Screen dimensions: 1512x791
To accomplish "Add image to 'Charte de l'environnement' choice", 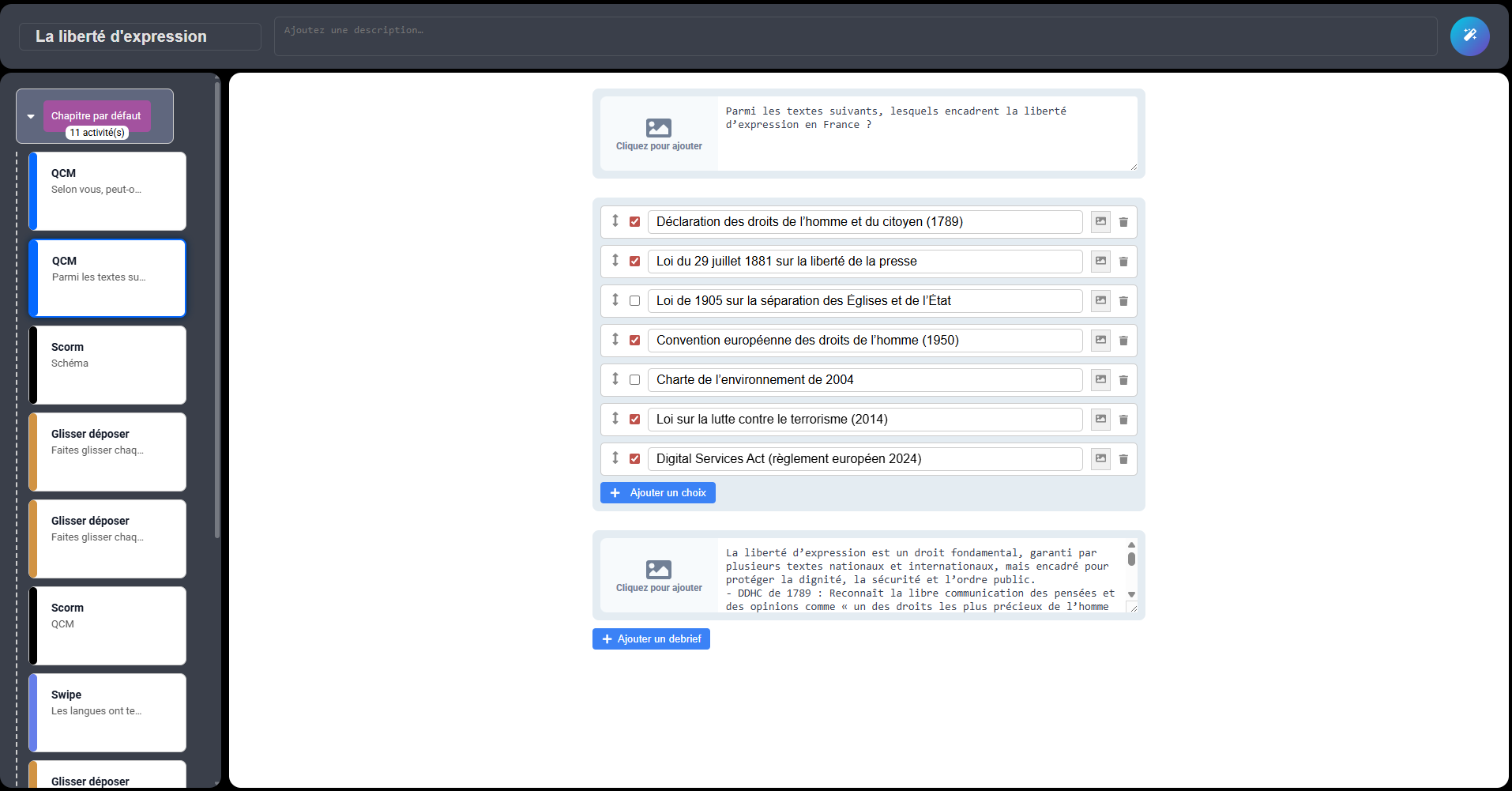I will pyautogui.click(x=1100, y=380).
